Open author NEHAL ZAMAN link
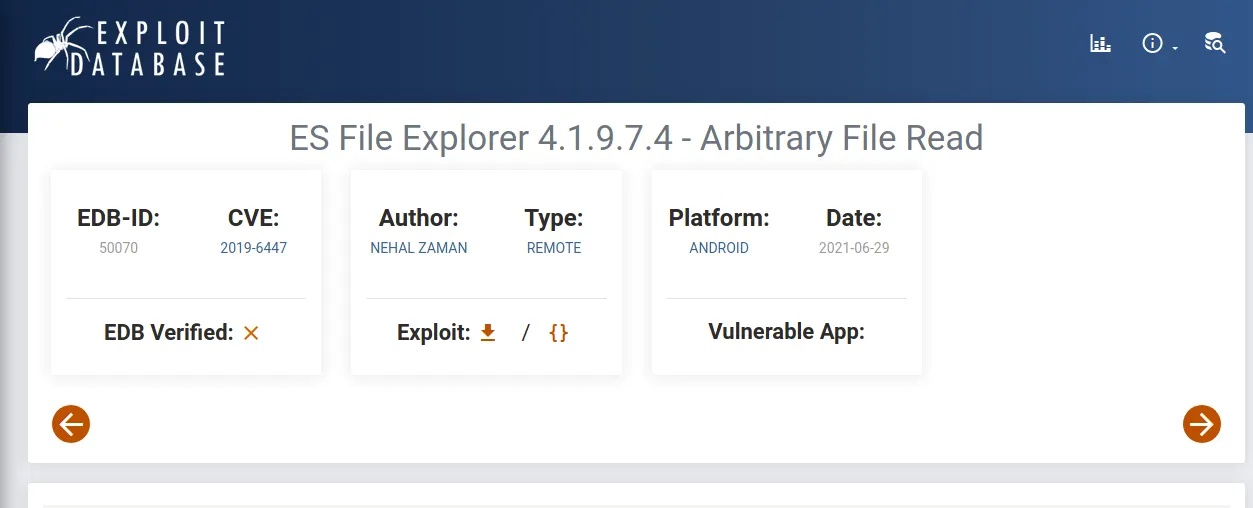This screenshot has height=508, width=1253. click(419, 247)
